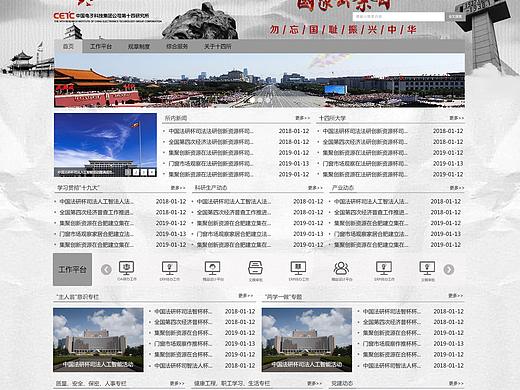Click 更多>> in the "两学一做"专题 section
The width and height of the screenshot is (520, 390).
[455, 296]
